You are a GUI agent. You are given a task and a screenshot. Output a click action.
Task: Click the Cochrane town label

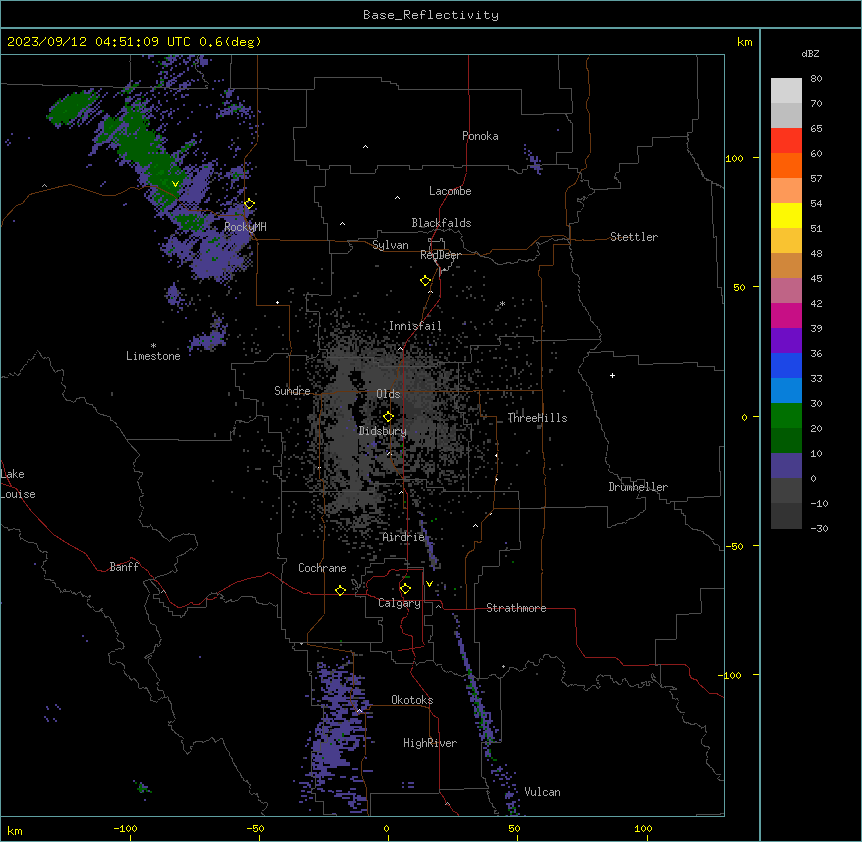pyautogui.click(x=322, y=568)
